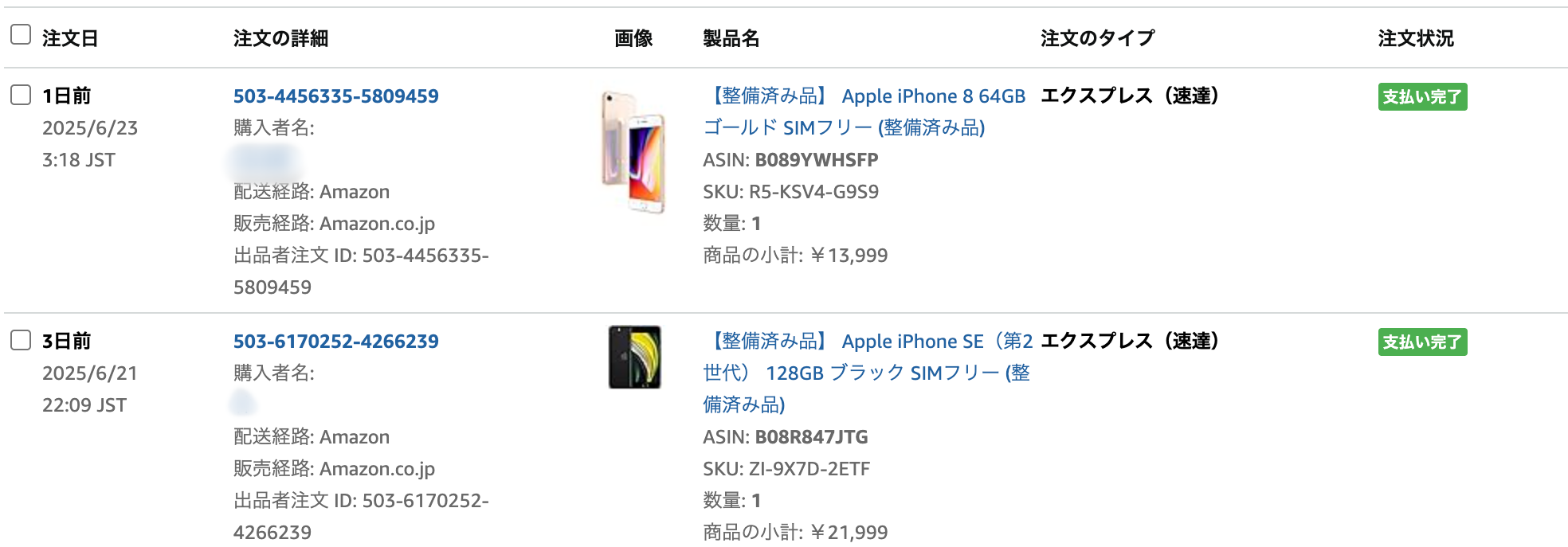The width and height of the screenshot is (1568, 547).
Task: Click the 注文のタイプ column header
Action: [x=1097, y=38]
